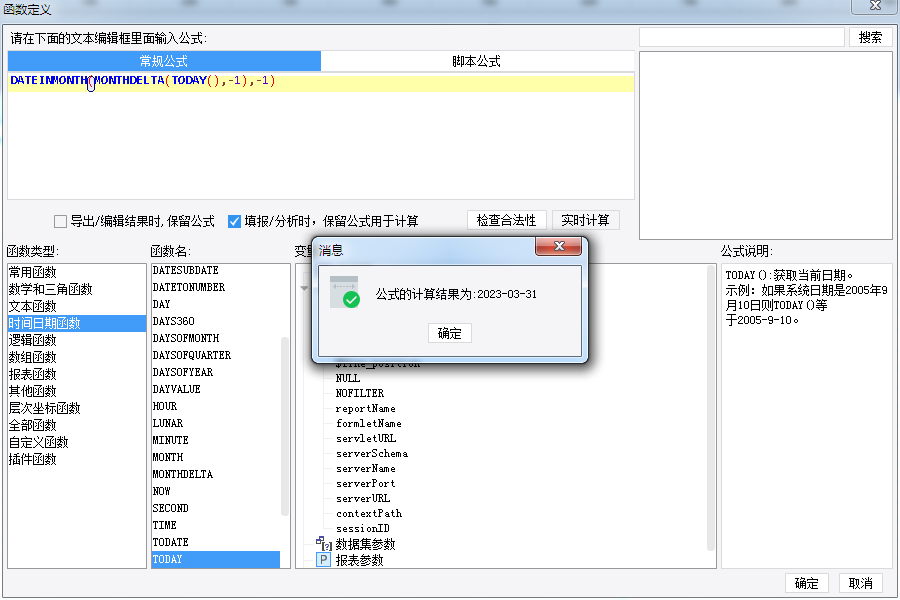Select 层次坐标函数 category

click(x=77, y=408)
